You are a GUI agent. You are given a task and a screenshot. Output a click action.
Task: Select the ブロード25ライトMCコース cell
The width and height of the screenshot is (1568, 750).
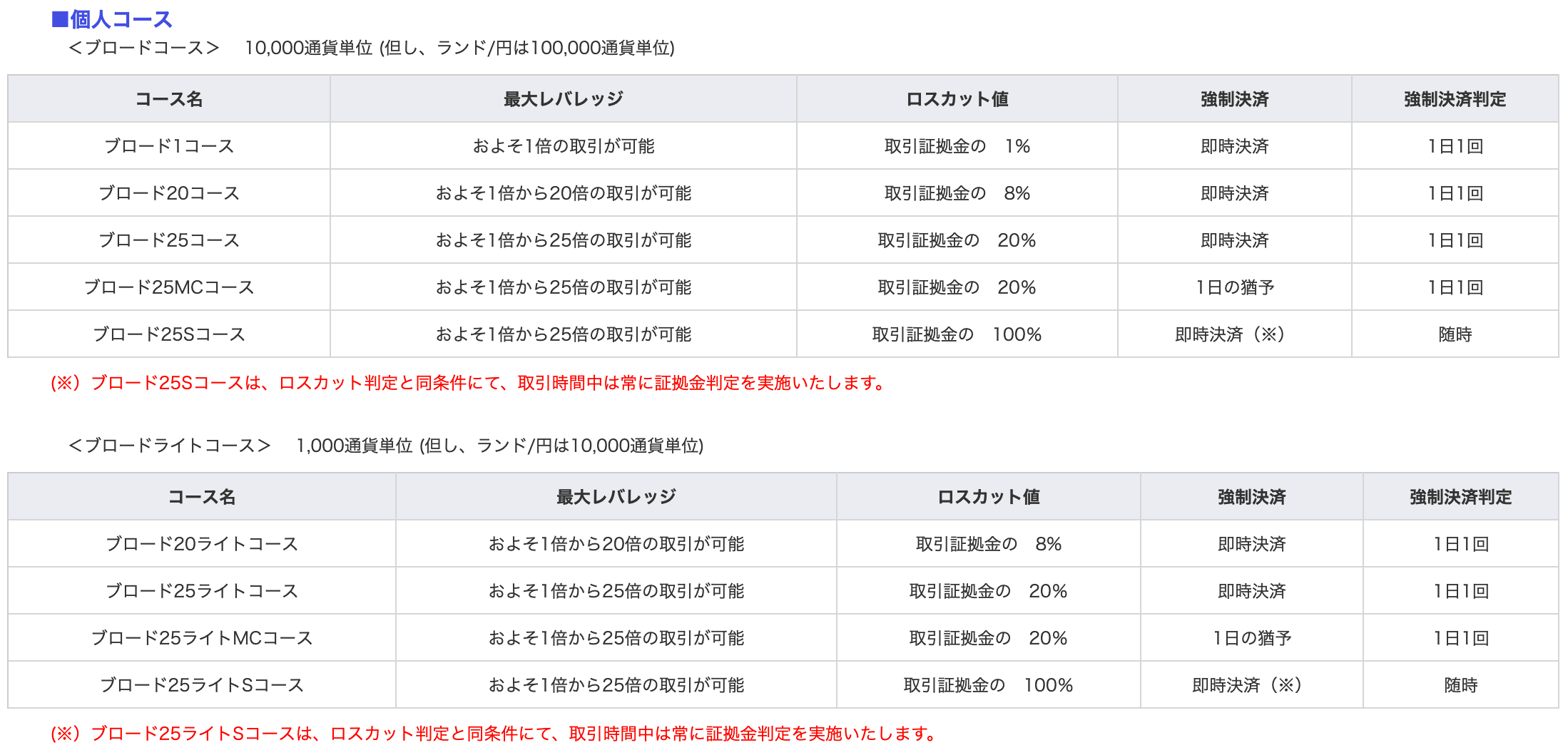202,638
